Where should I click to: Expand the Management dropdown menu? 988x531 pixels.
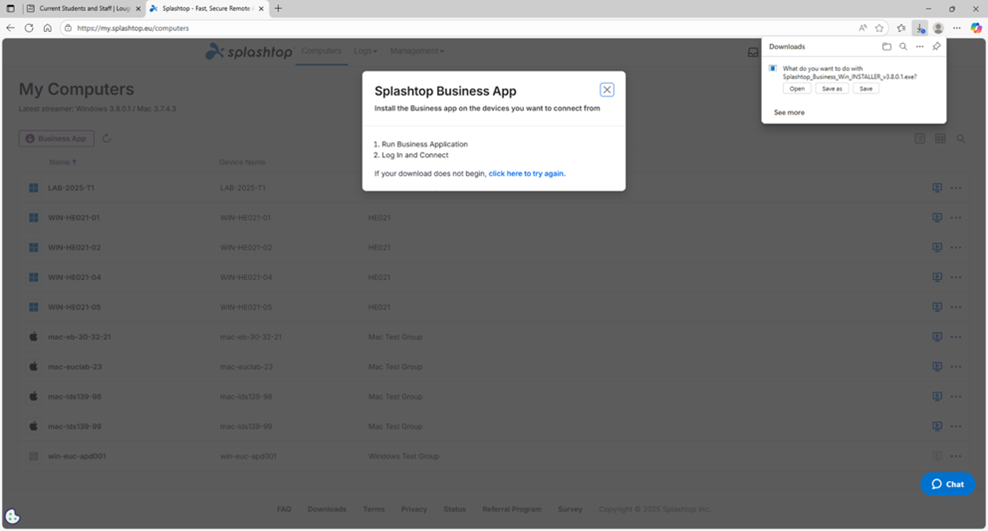(417, 51)
